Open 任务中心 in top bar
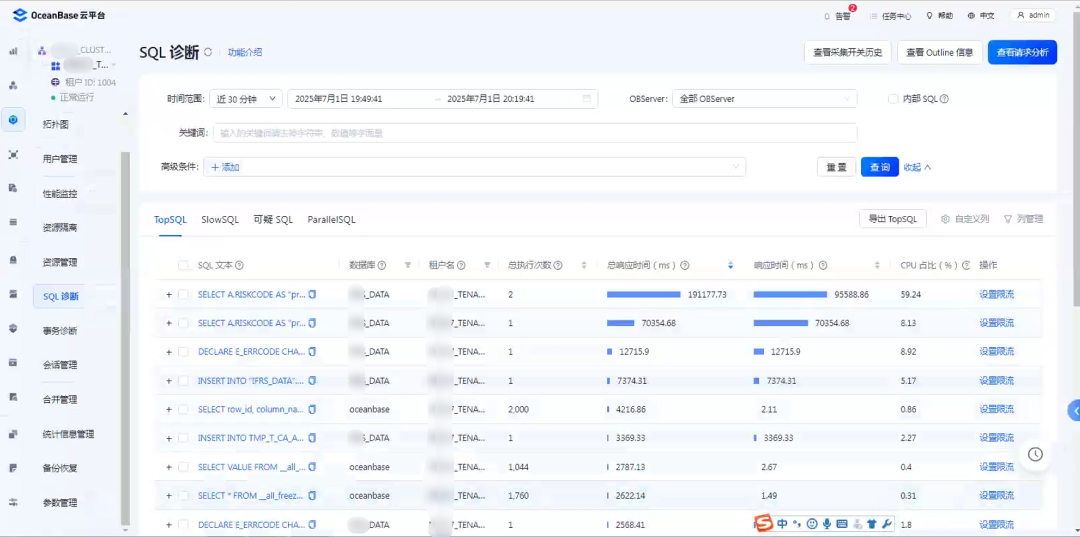Screen dimensions: 1080x537 tap(891, 16)
